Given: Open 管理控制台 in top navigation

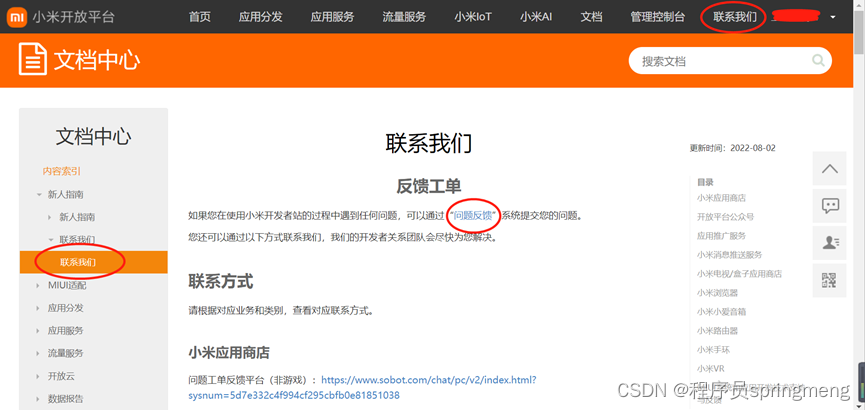Looking at the screenshot, I should 658,17.
